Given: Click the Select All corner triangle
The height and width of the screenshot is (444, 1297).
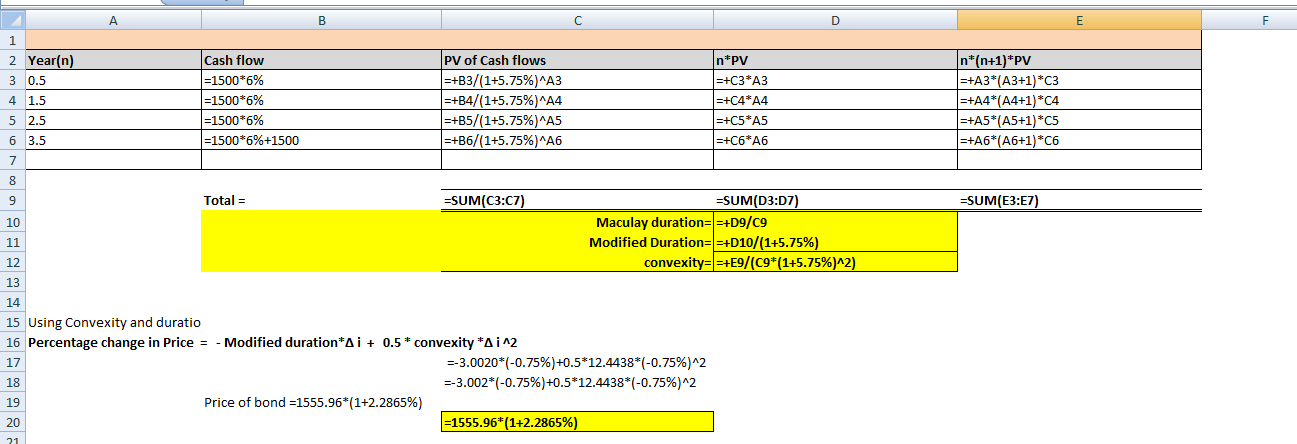Looking at the screenshot, I should [13, 19].
